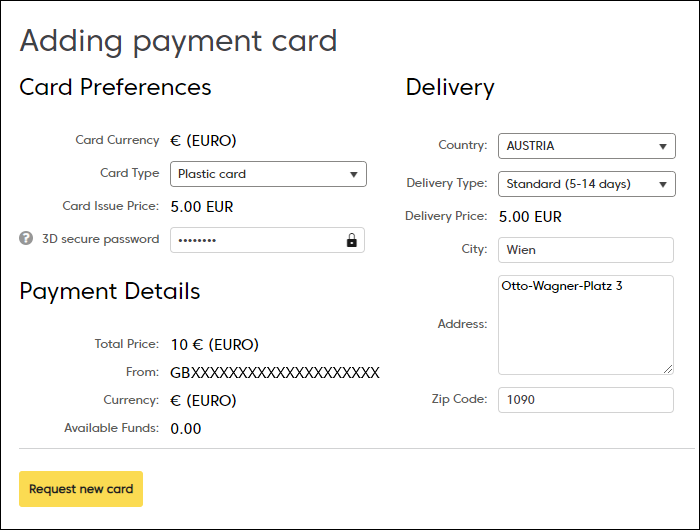
Task: Click the GBXXXX account number text
Action: [x=275, y=373]
